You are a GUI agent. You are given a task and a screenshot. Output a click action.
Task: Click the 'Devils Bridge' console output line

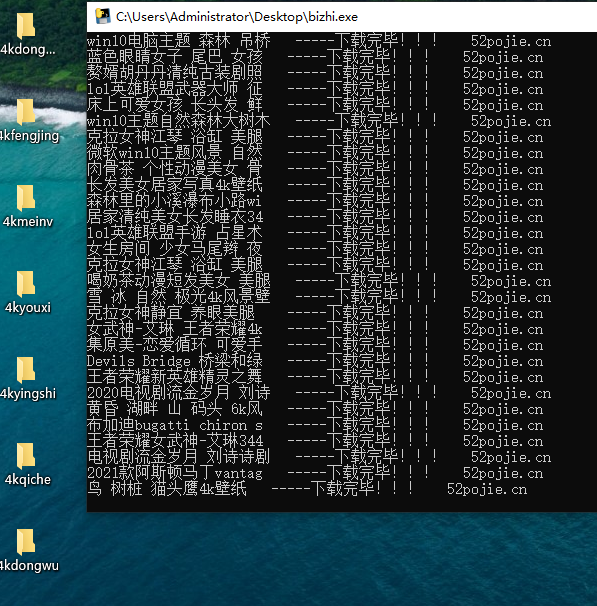click(315, 361)
